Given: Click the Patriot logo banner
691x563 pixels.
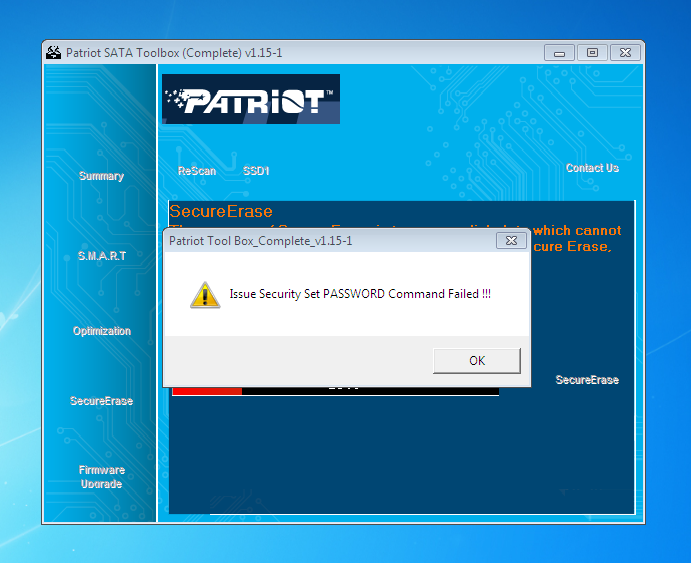Looking at the screenshot, I should (251, 99).
